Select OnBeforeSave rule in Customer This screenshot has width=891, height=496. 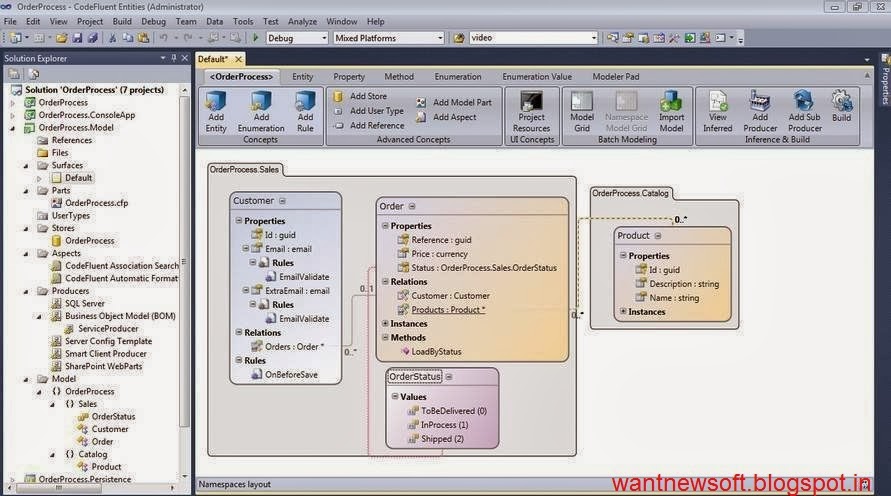[291, 374]
